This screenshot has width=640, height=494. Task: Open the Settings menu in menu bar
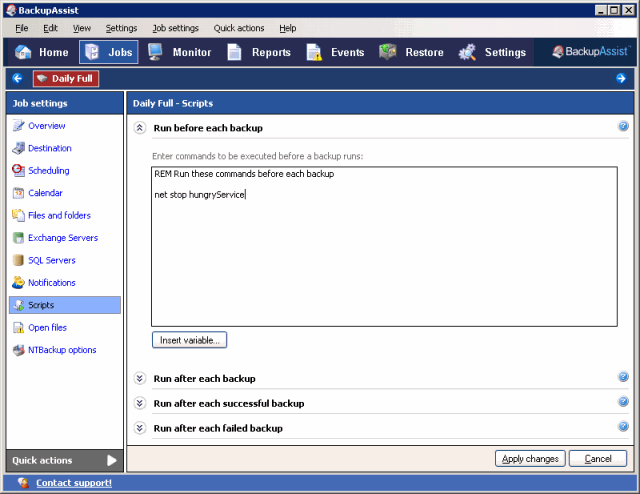pos(121,28)
